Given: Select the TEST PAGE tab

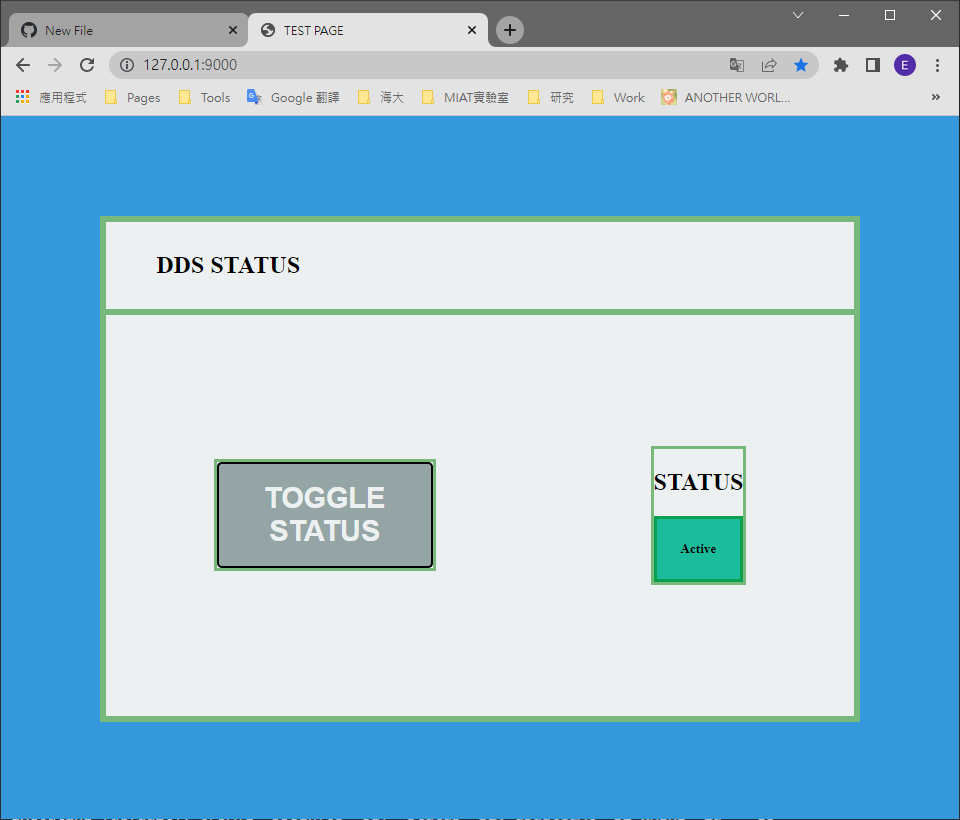Looking at the screenshot, I should pyautogui.click(x=367, y=30).
